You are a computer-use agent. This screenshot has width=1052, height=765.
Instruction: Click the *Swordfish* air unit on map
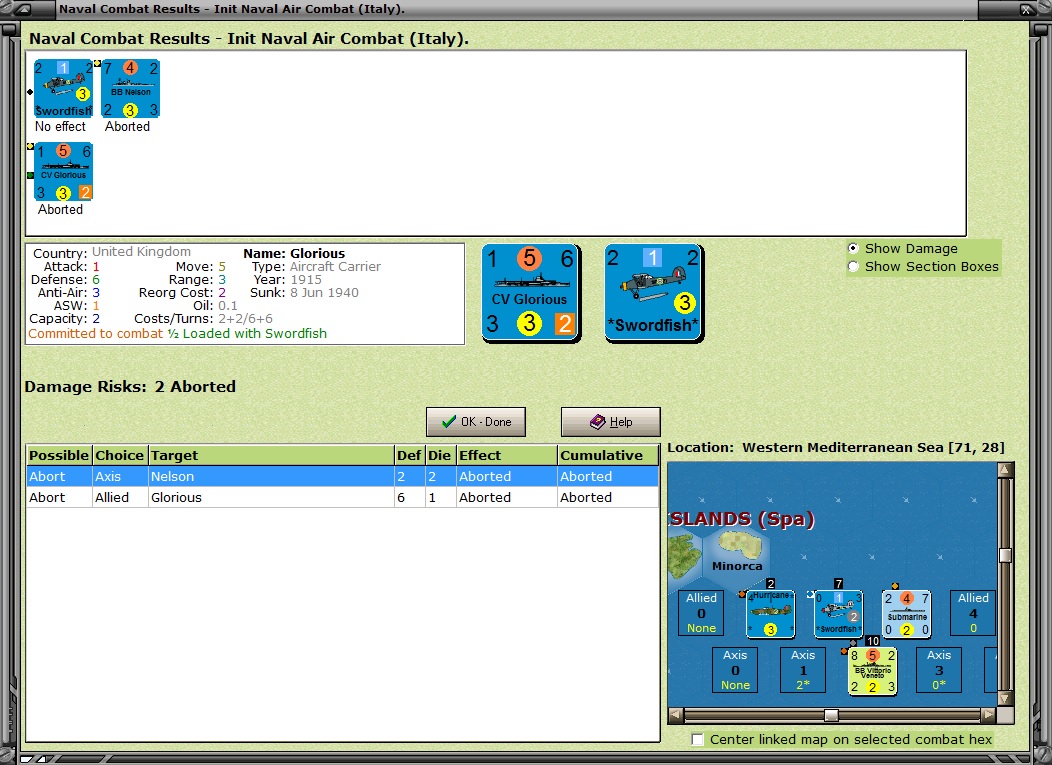839,613
